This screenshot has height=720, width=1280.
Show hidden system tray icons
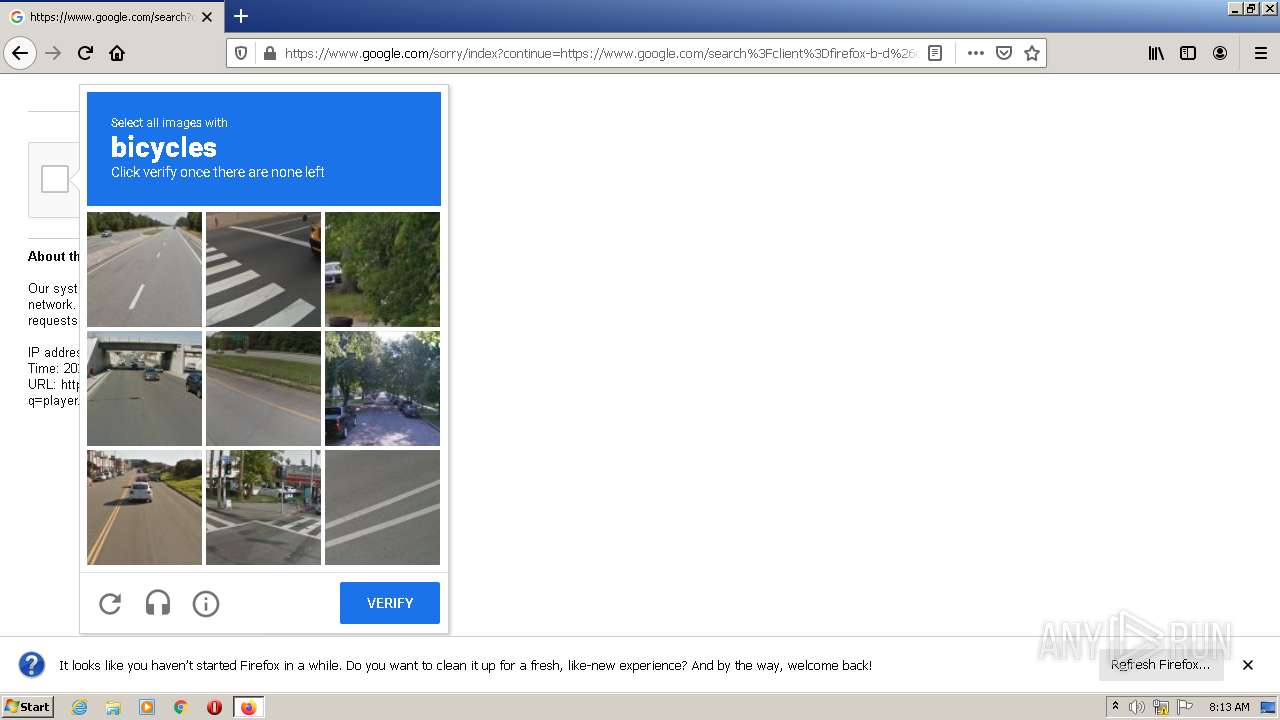(1115, 707)
